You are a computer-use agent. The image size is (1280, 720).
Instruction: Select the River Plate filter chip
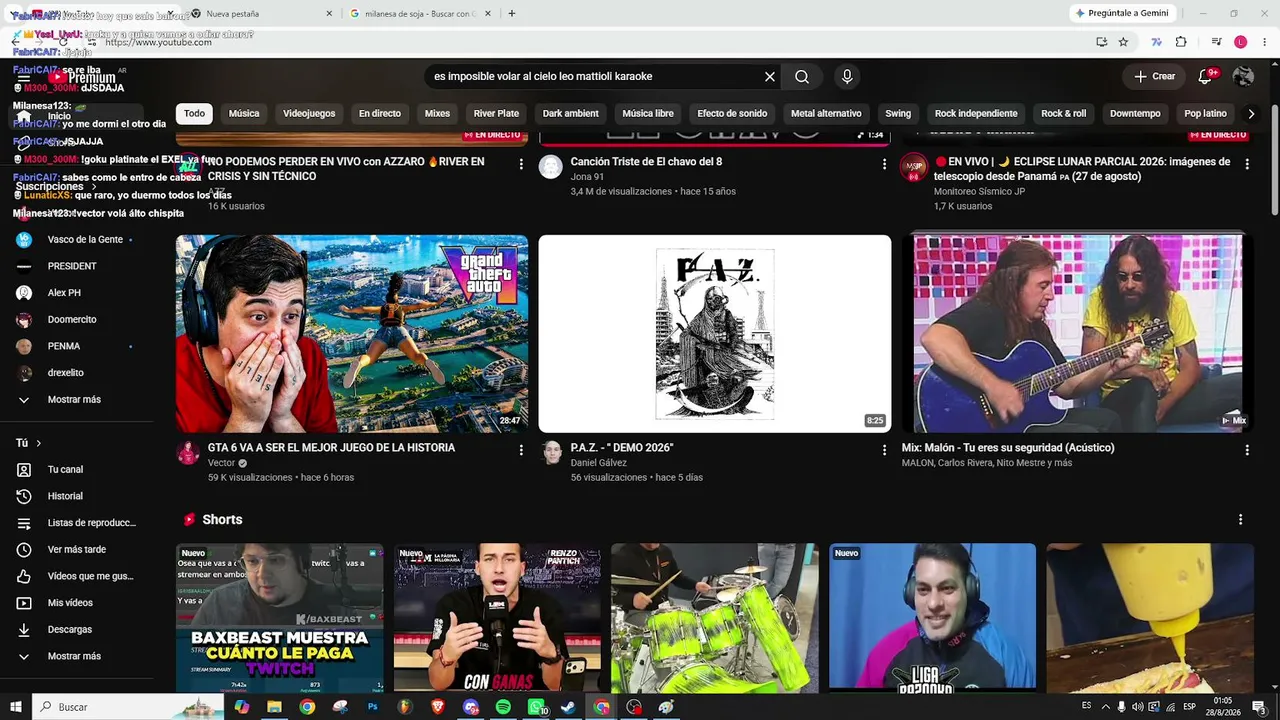[x=496, y=114]
